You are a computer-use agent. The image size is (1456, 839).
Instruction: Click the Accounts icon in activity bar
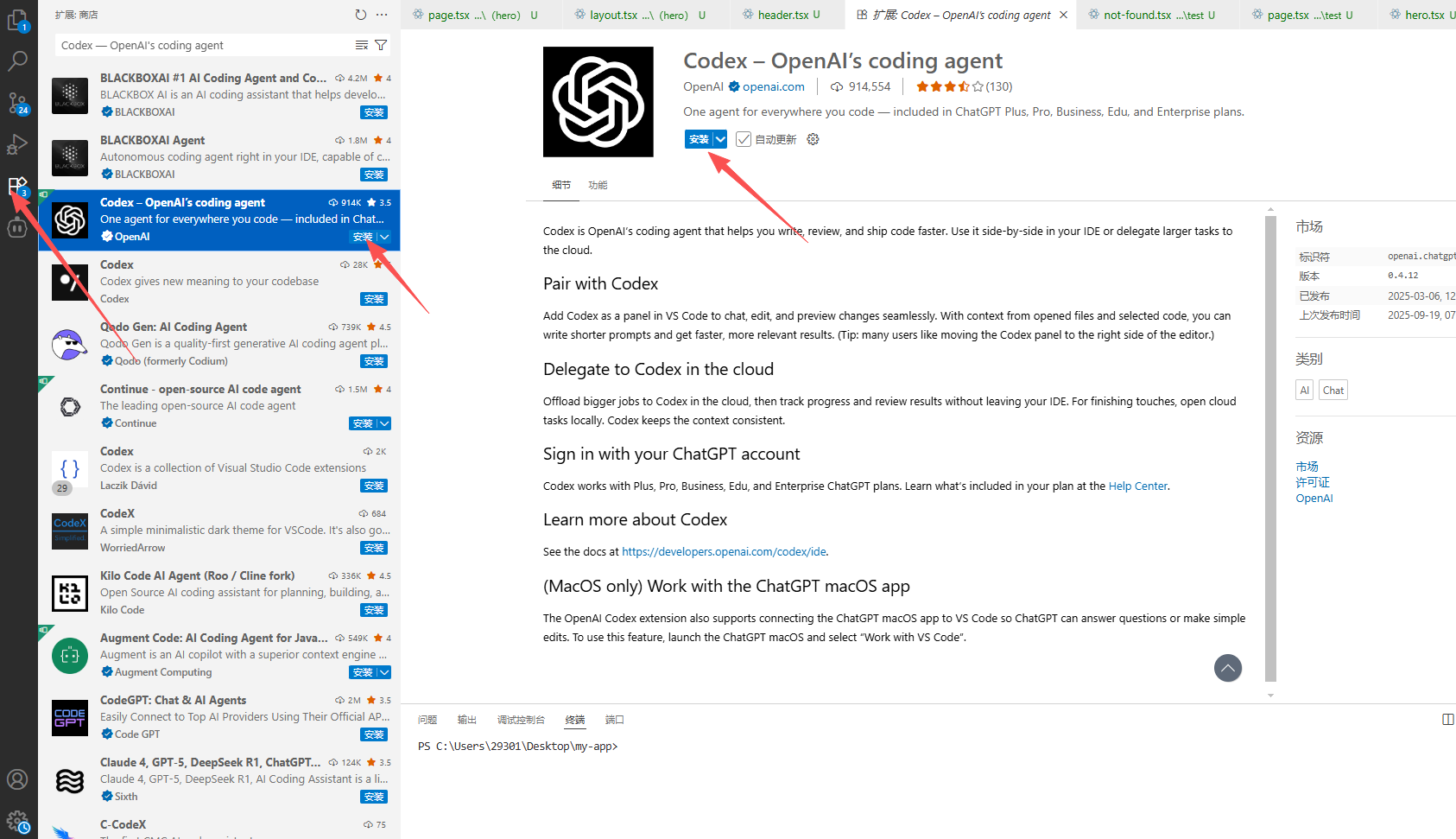[17, 779]
